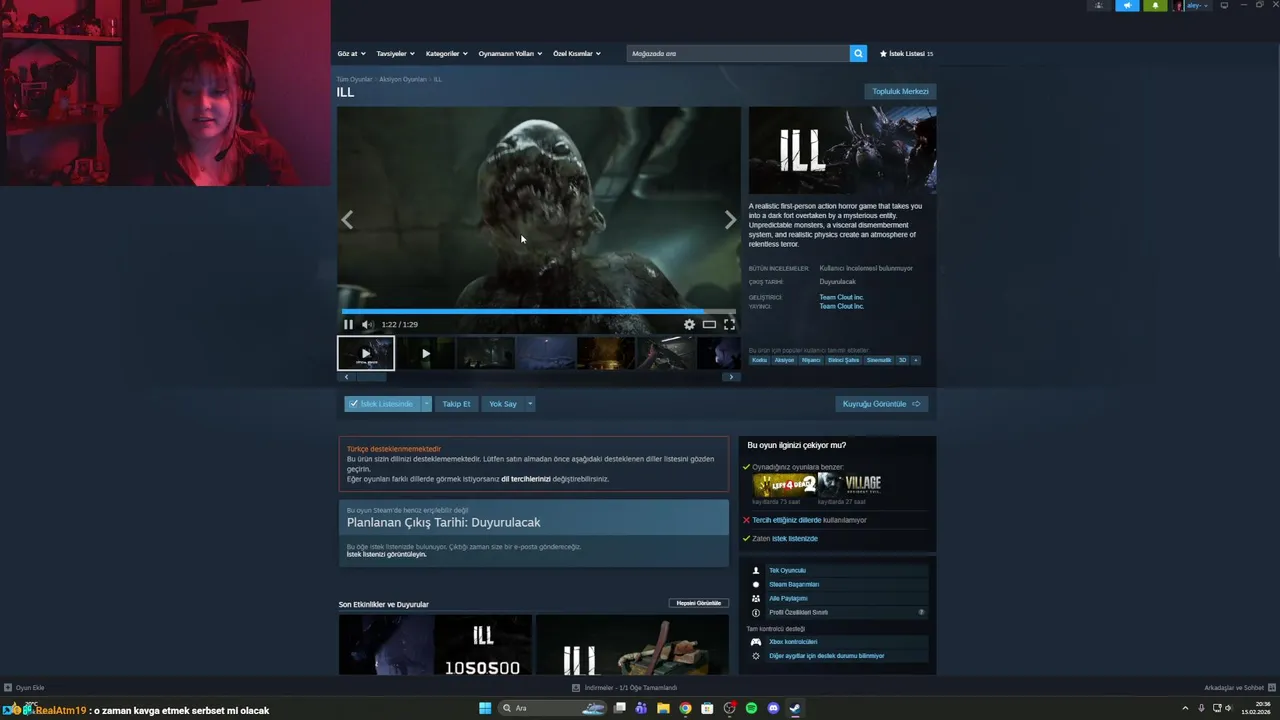Click Kuyruğu Görüntüle queue button

(x=881, y=404)
